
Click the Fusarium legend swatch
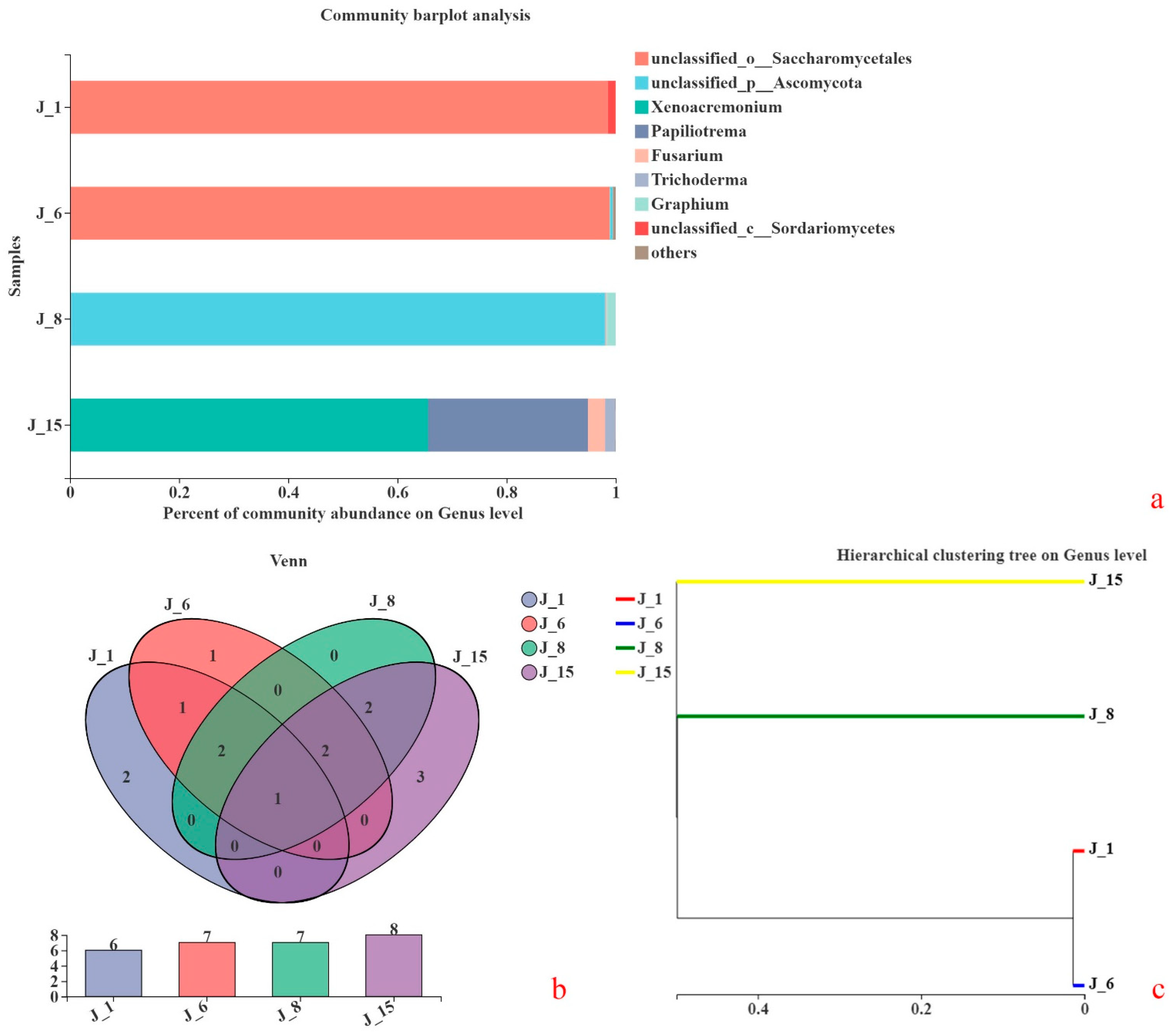coord(641,156)
